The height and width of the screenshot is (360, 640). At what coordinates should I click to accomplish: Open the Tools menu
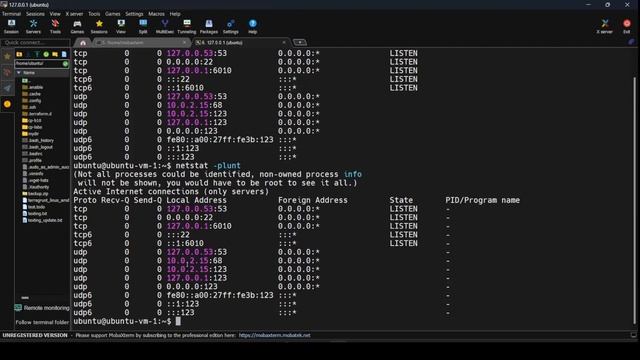pos(94,14)
